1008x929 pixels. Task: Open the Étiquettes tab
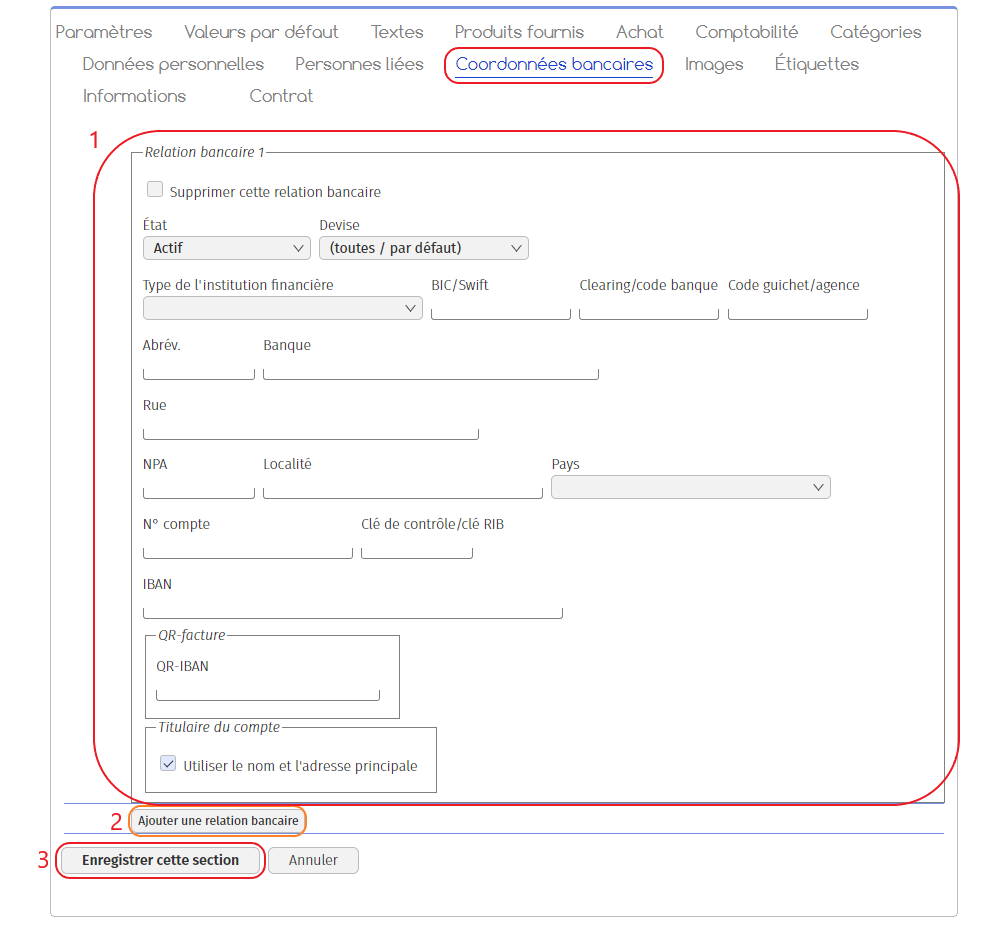click(816, 64)
